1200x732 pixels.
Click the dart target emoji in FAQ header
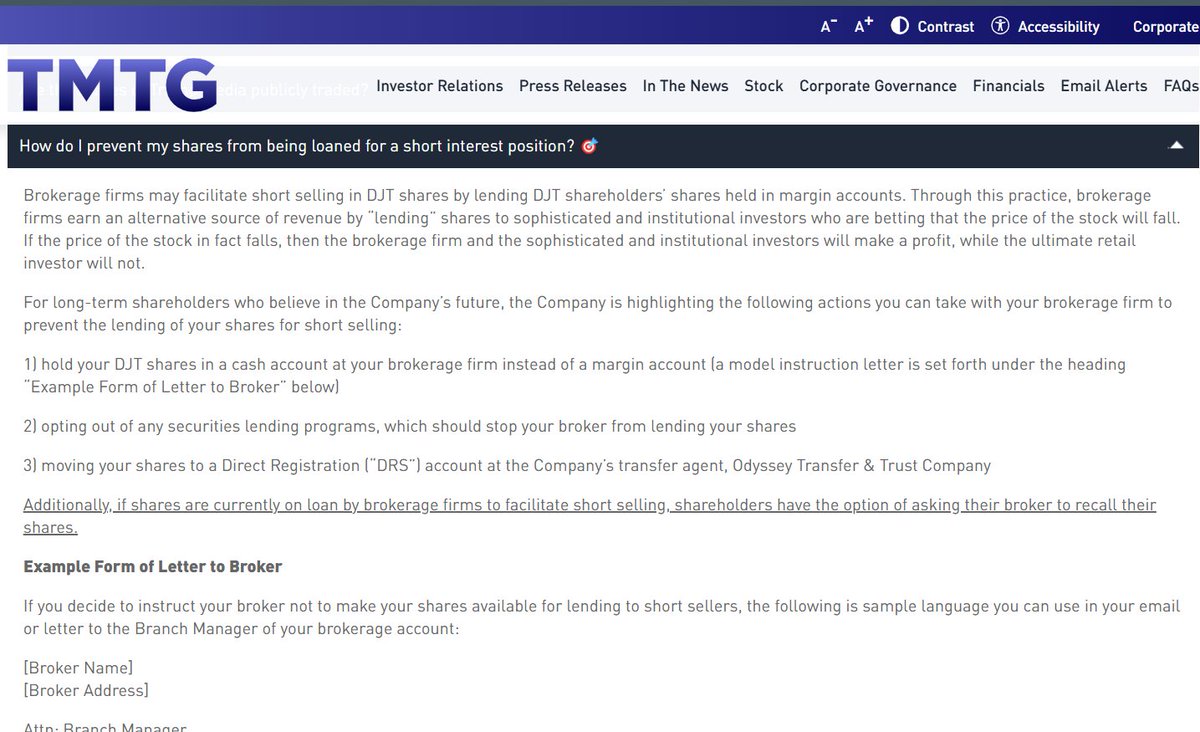point(589,146)
